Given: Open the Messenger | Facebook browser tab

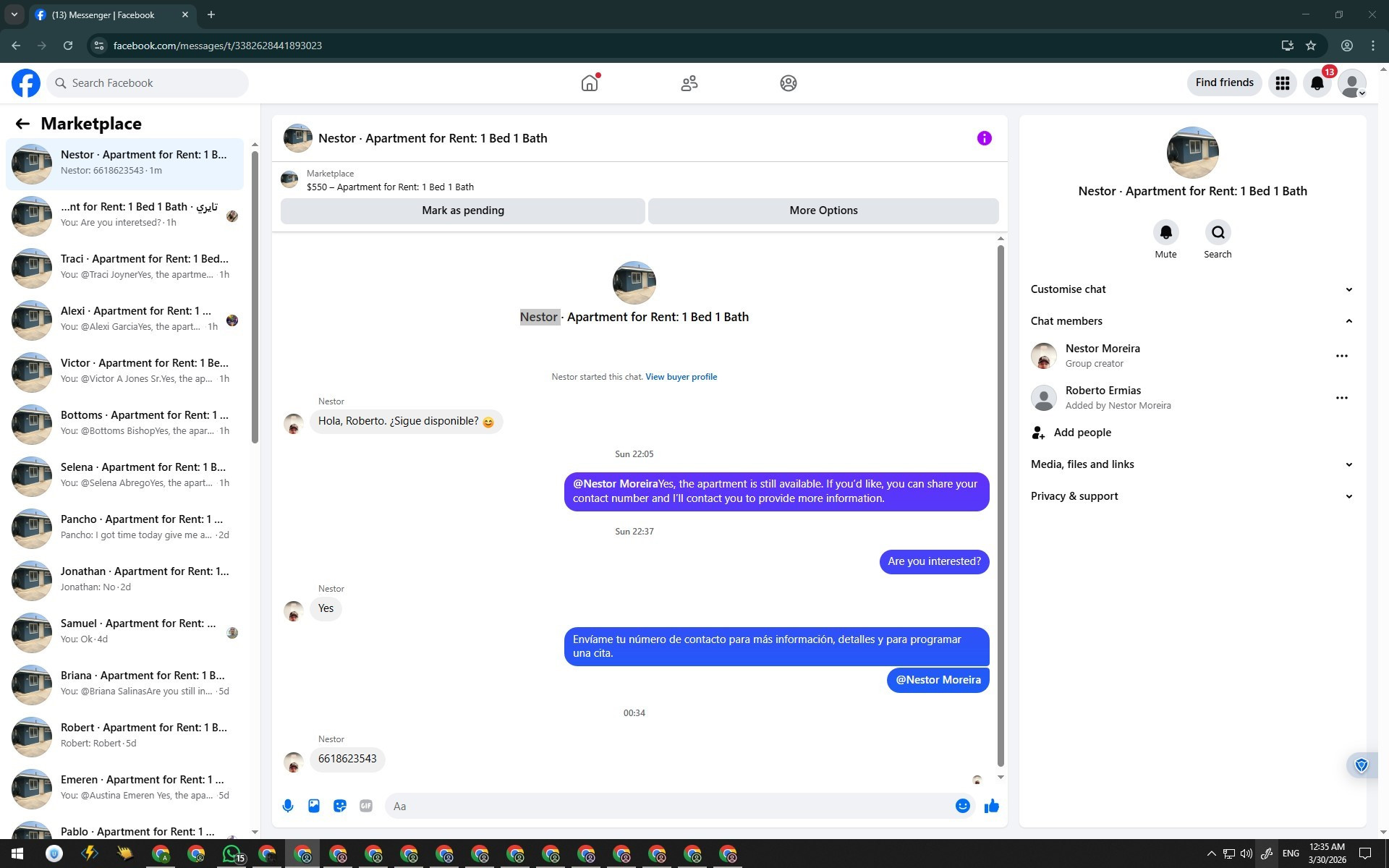Looking at the screenshot, I should [112, 14].
